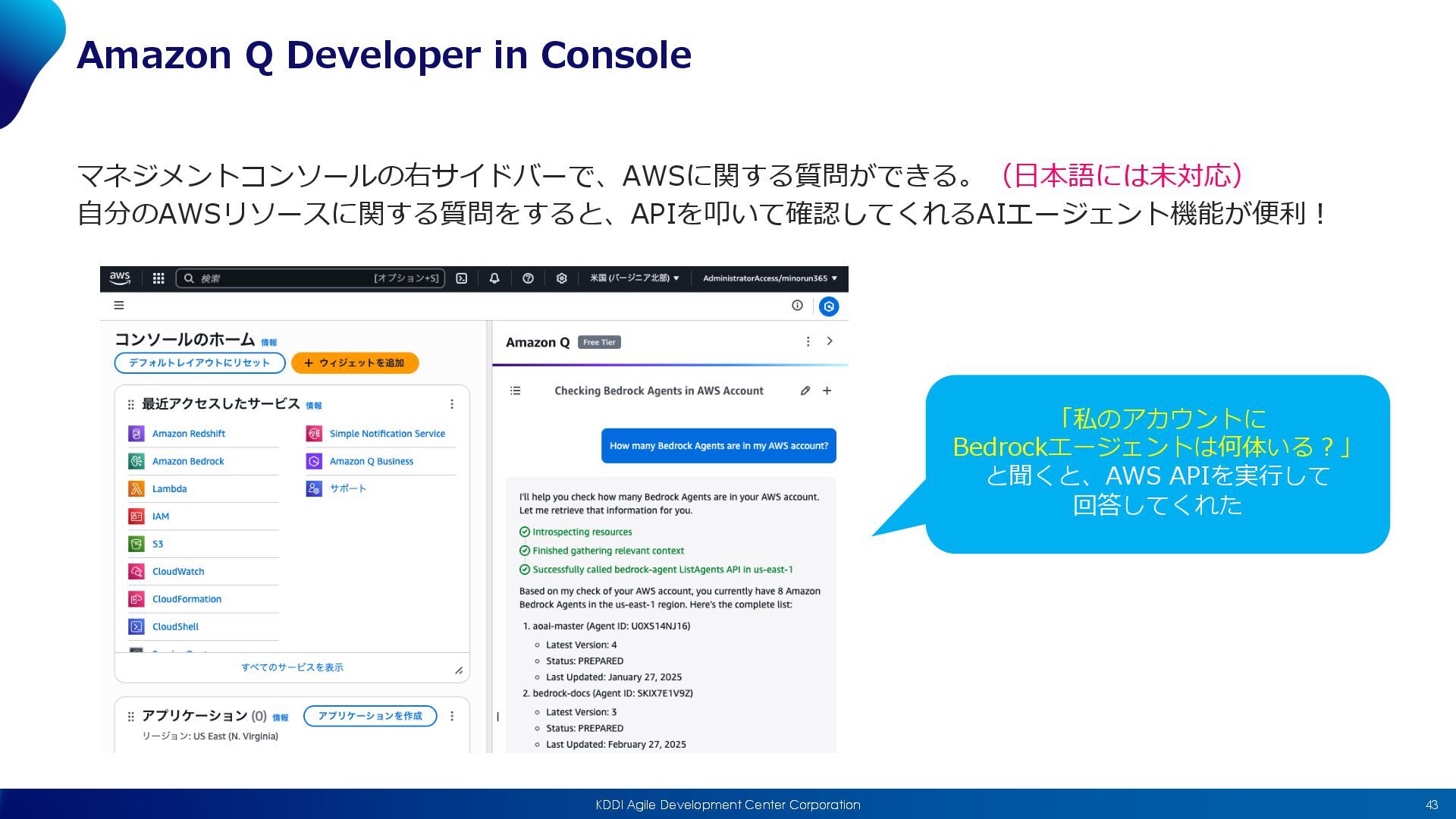Open Amazon Redshift service link

point(189,434)
